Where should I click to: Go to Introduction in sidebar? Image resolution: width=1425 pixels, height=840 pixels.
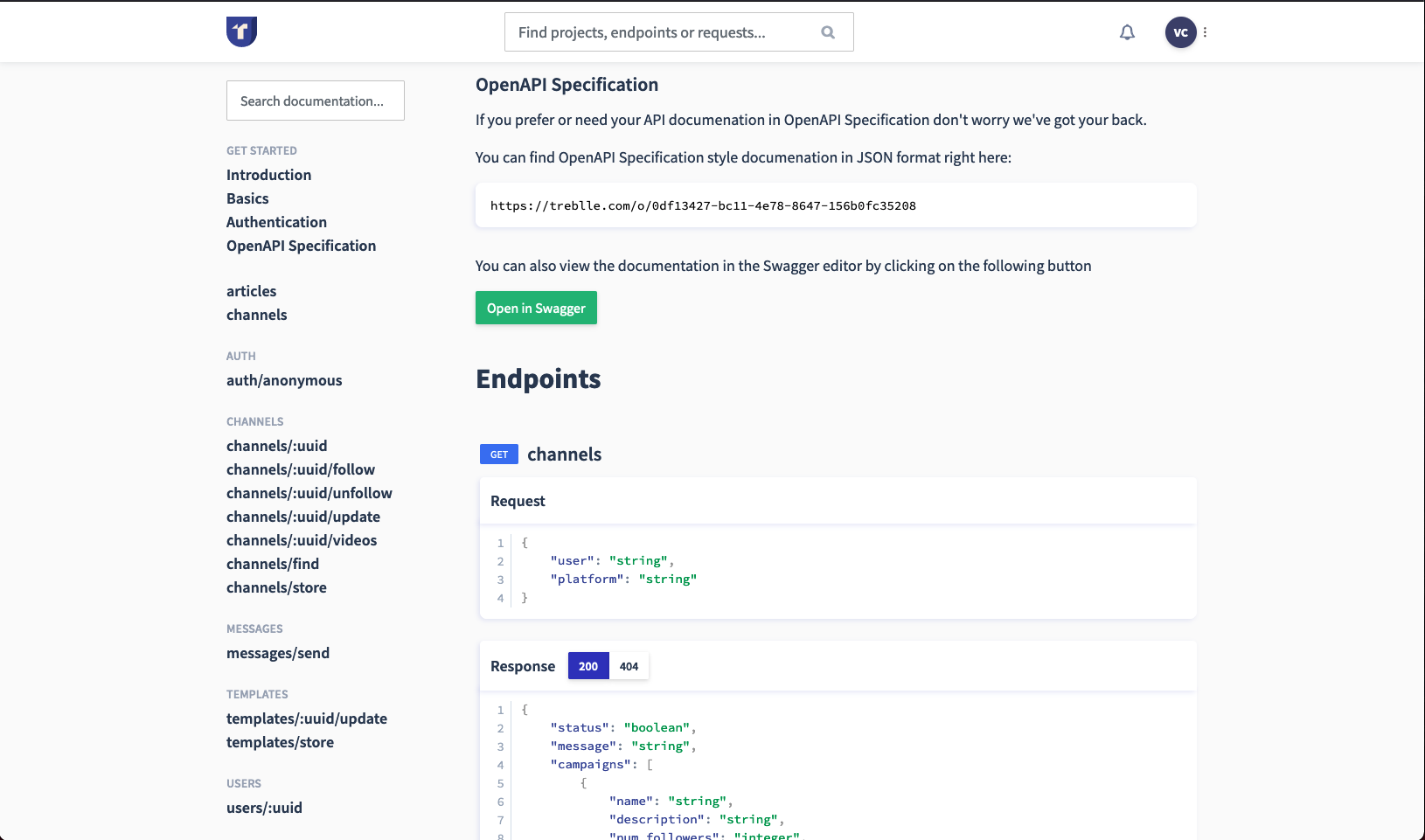tap(268, 175)
